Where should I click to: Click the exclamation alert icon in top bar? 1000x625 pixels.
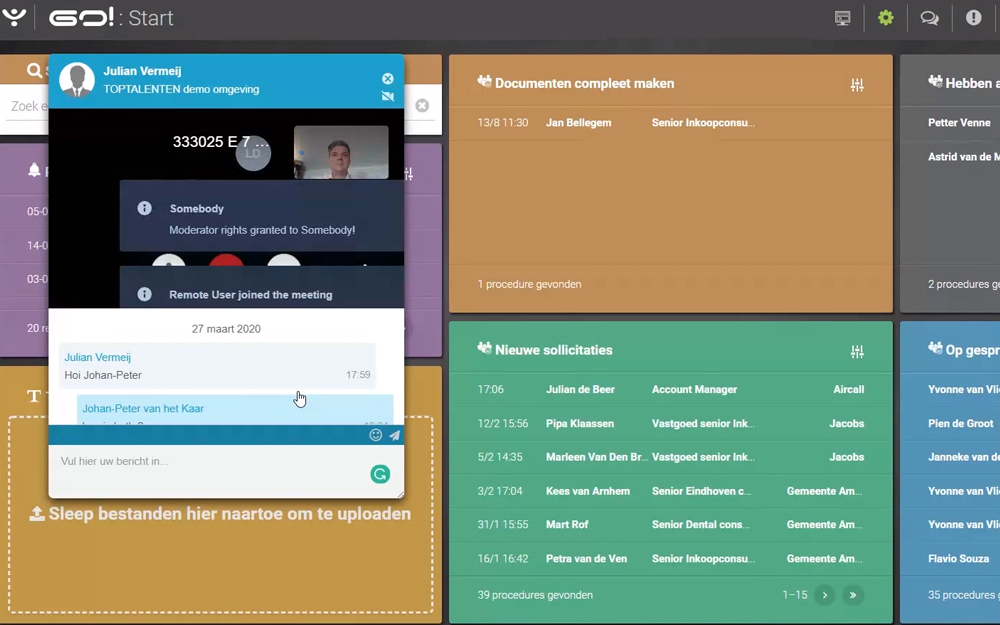pos(973,18)
